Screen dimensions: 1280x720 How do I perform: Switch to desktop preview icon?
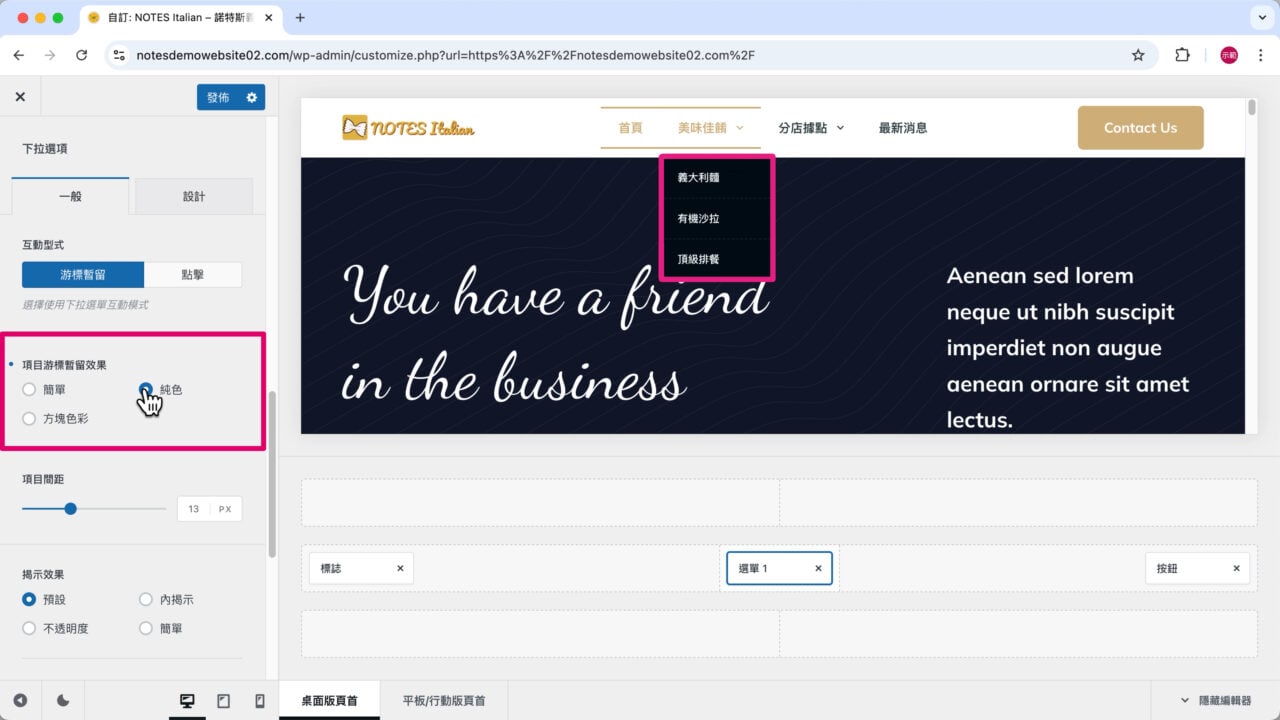coord(187,700)
